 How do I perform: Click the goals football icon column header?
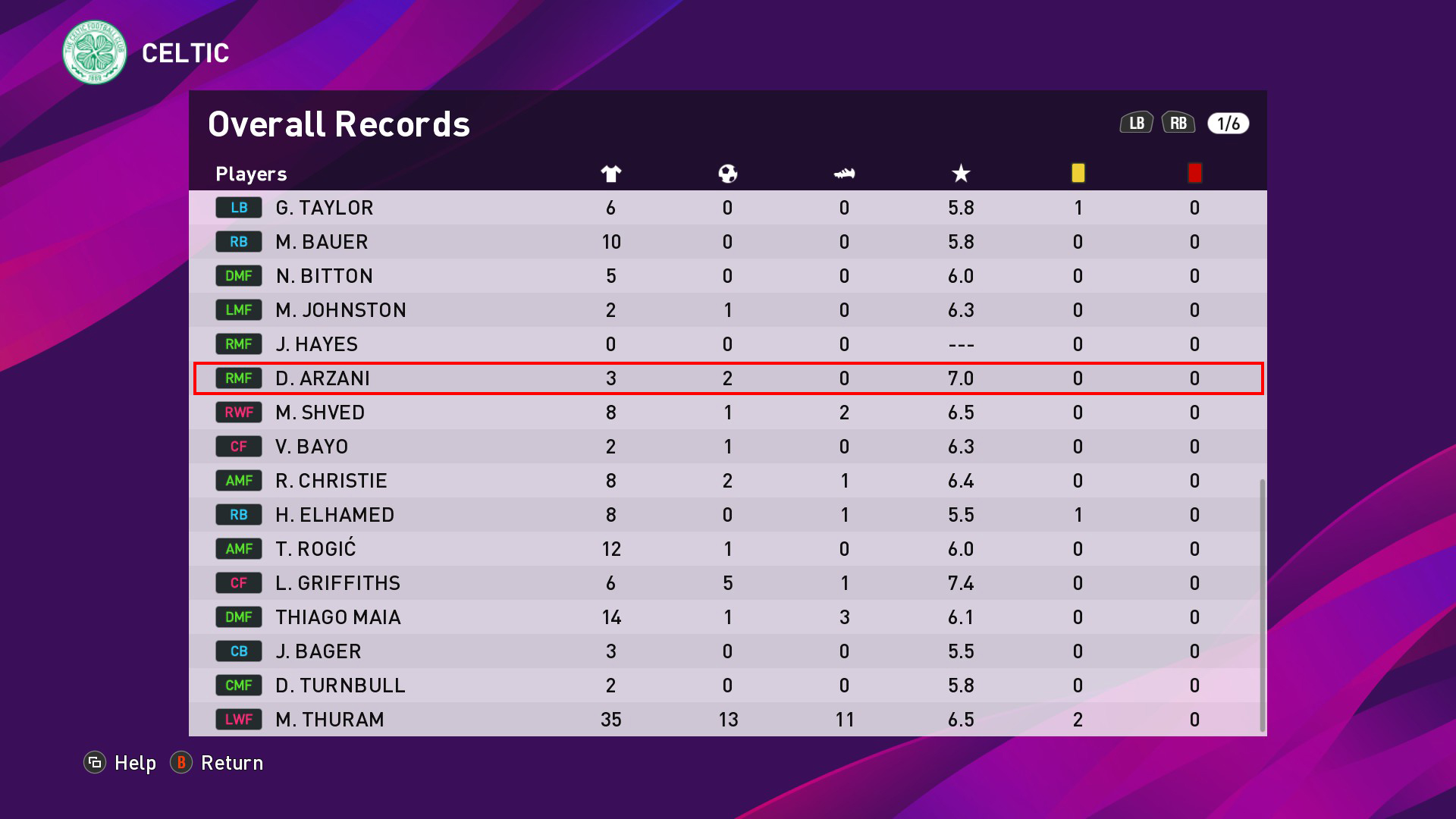[728, 174]
